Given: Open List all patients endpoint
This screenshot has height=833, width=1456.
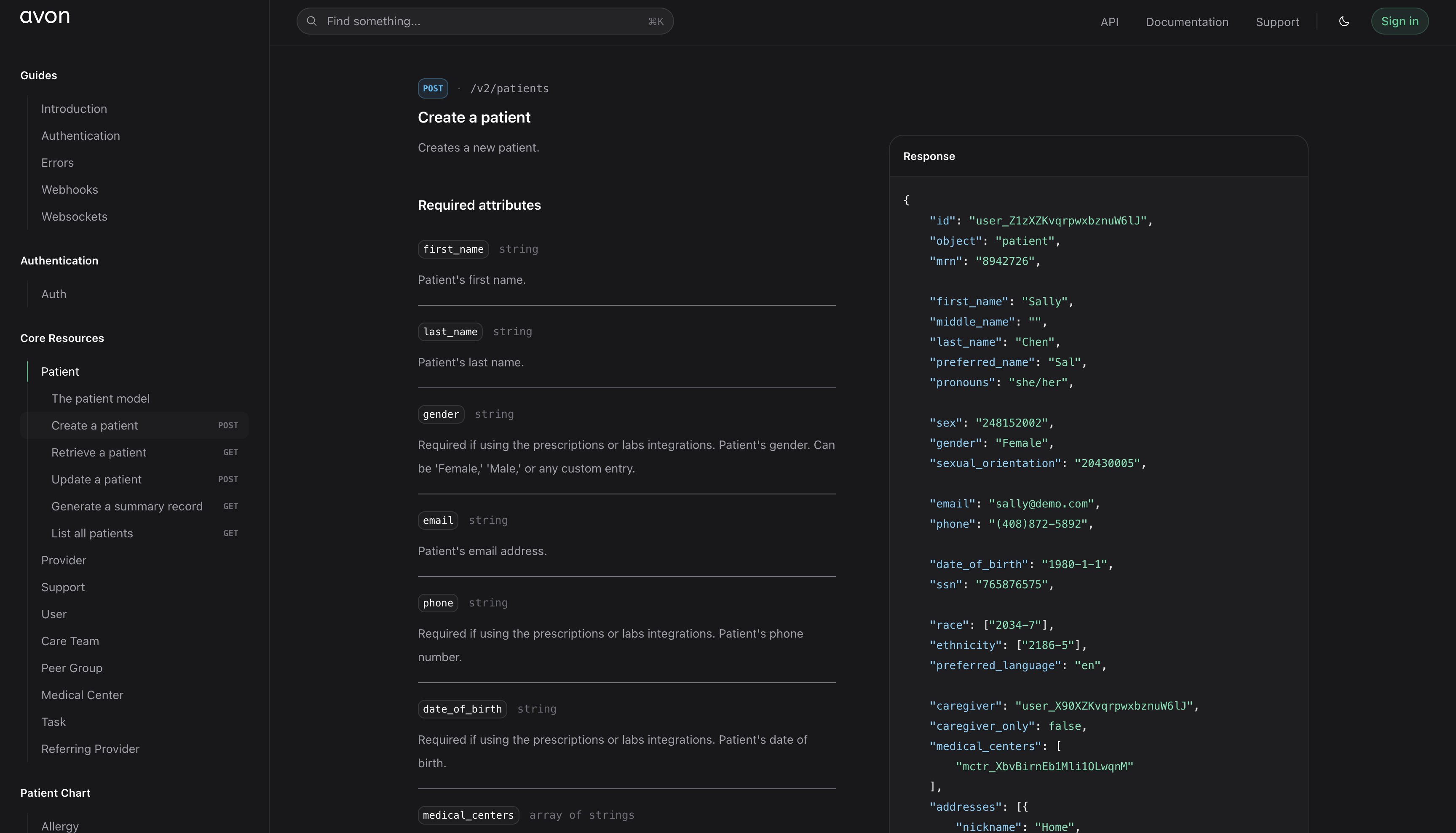Looking at the screenshot, I should click(x=92, y=533).
